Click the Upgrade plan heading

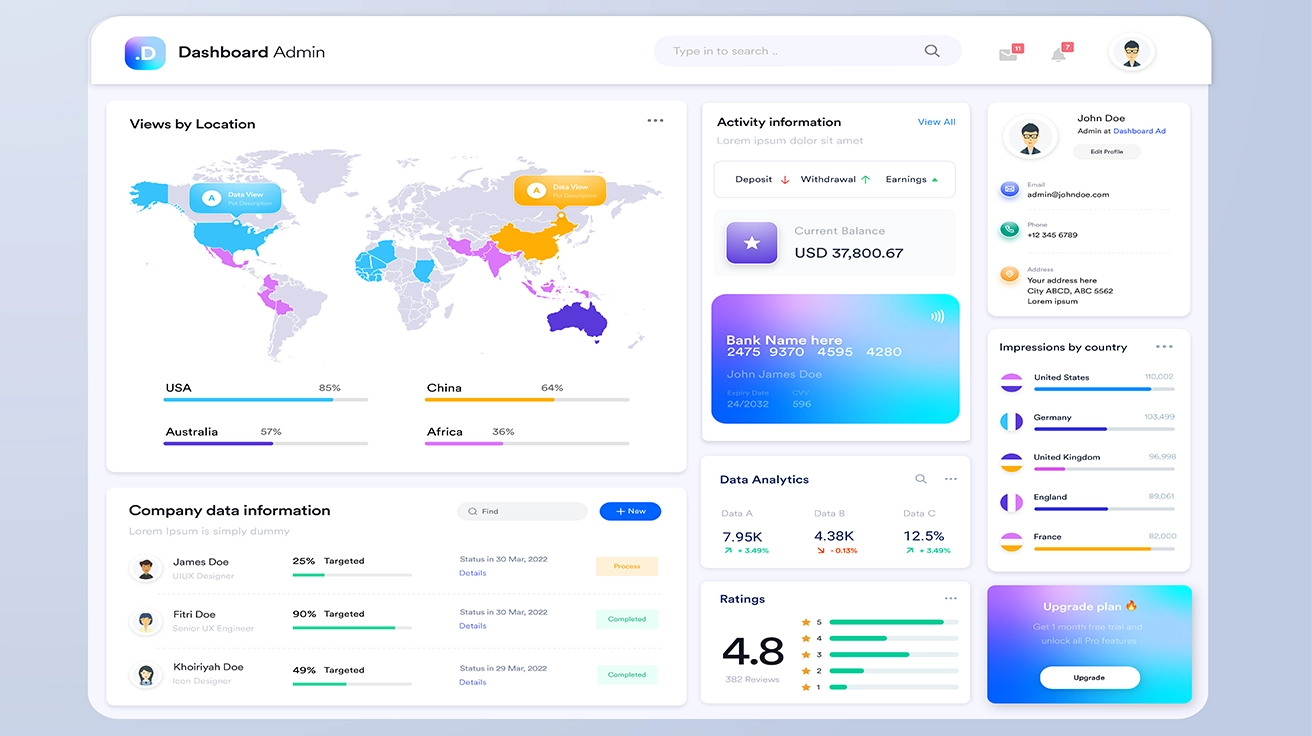click(1090, 607)
